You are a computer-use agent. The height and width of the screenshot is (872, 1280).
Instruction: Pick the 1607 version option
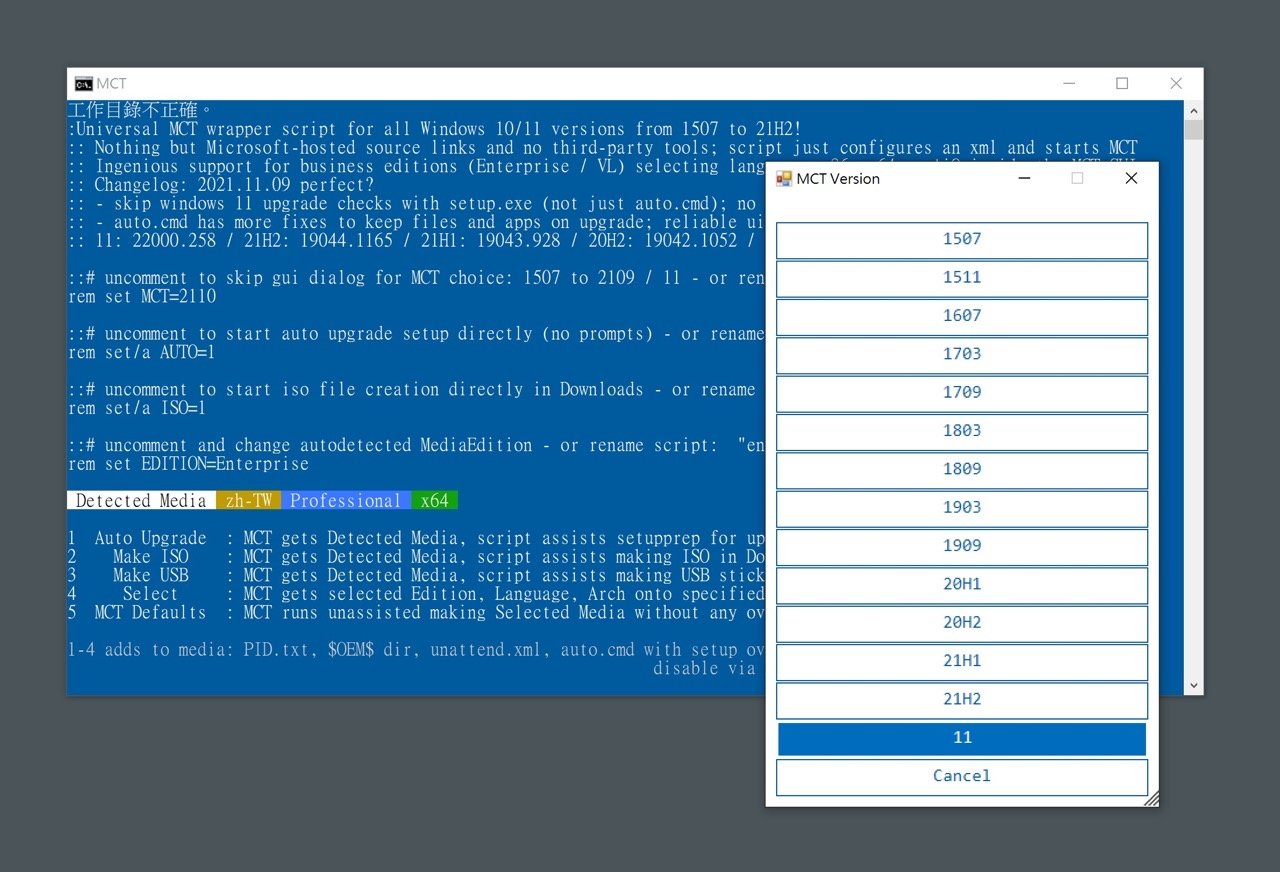click(962, 317)
